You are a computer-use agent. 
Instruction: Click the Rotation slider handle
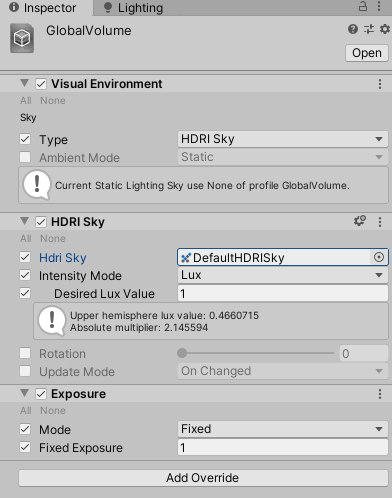tap(182, 353)
